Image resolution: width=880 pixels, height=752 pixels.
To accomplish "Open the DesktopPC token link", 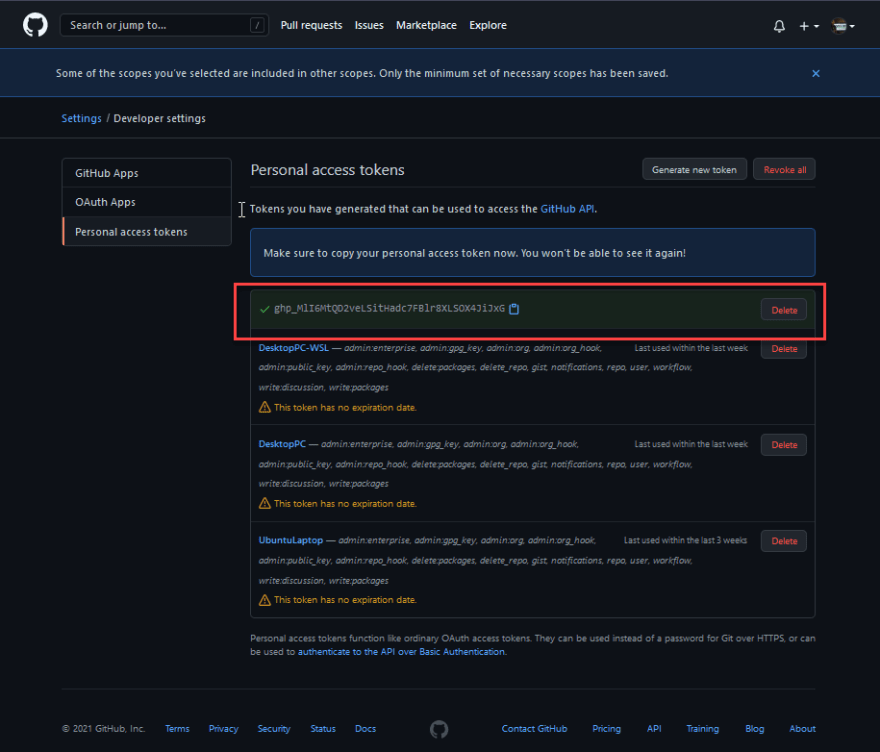I will [282, 444].
